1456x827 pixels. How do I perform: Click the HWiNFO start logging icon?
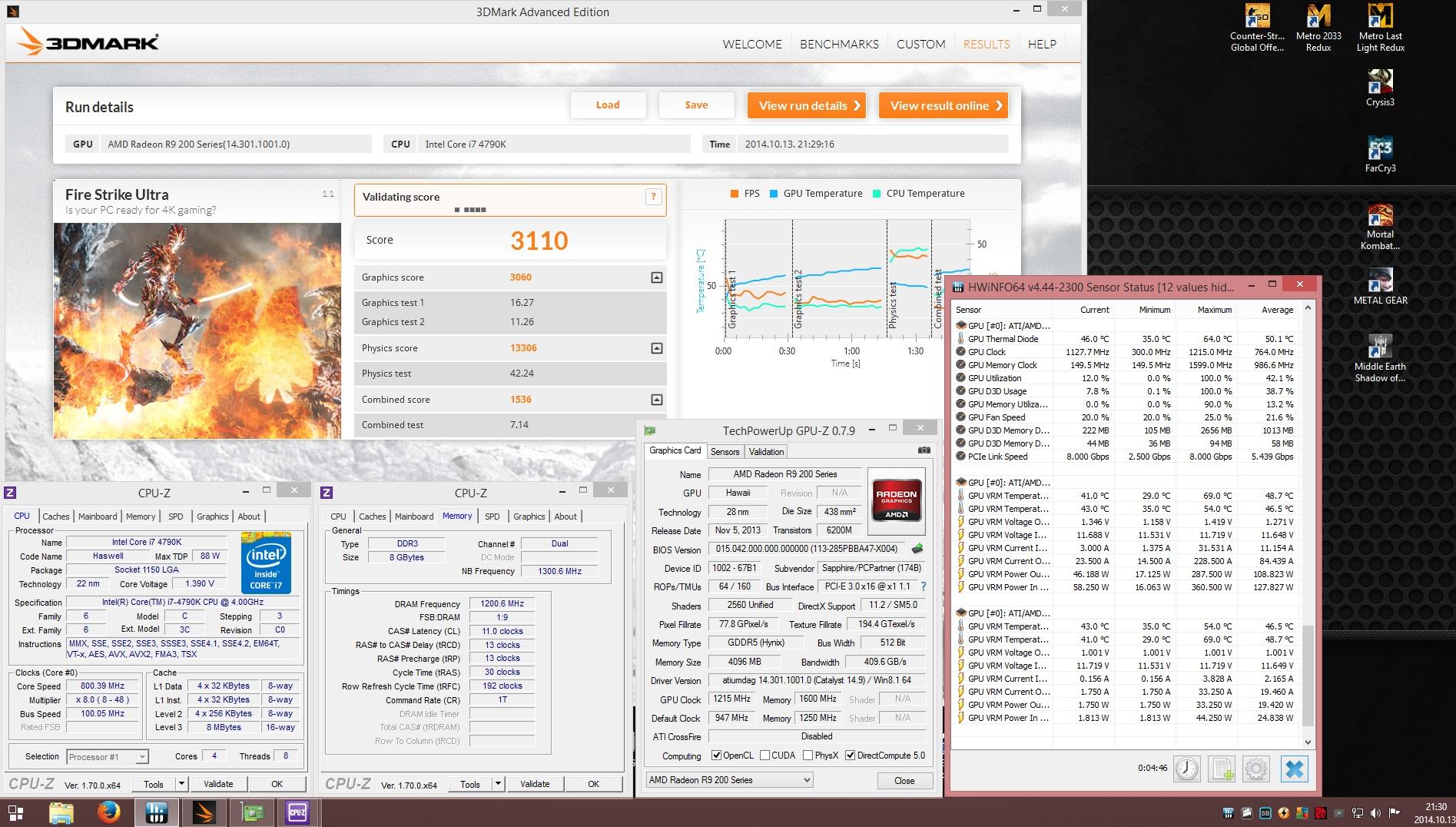[1222, 769]
